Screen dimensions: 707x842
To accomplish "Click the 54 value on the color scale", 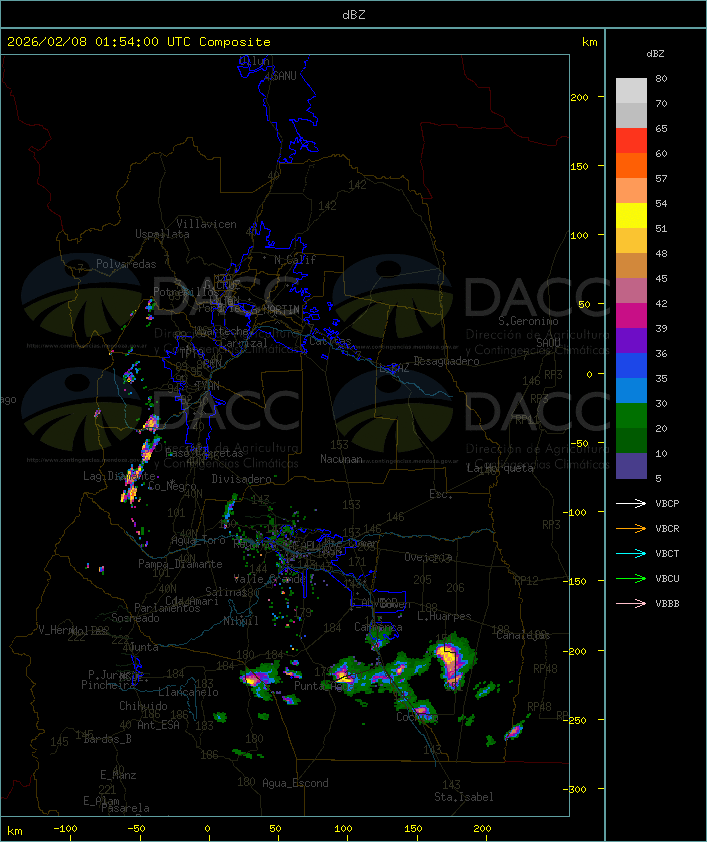I will tap(661, 204).
